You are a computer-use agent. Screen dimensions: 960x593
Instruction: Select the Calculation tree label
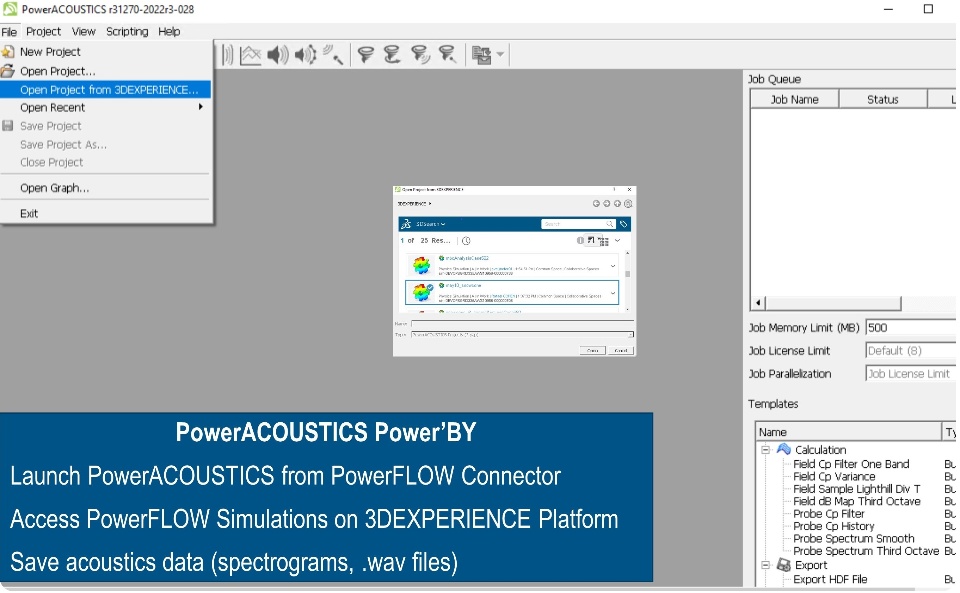[820, 450]
